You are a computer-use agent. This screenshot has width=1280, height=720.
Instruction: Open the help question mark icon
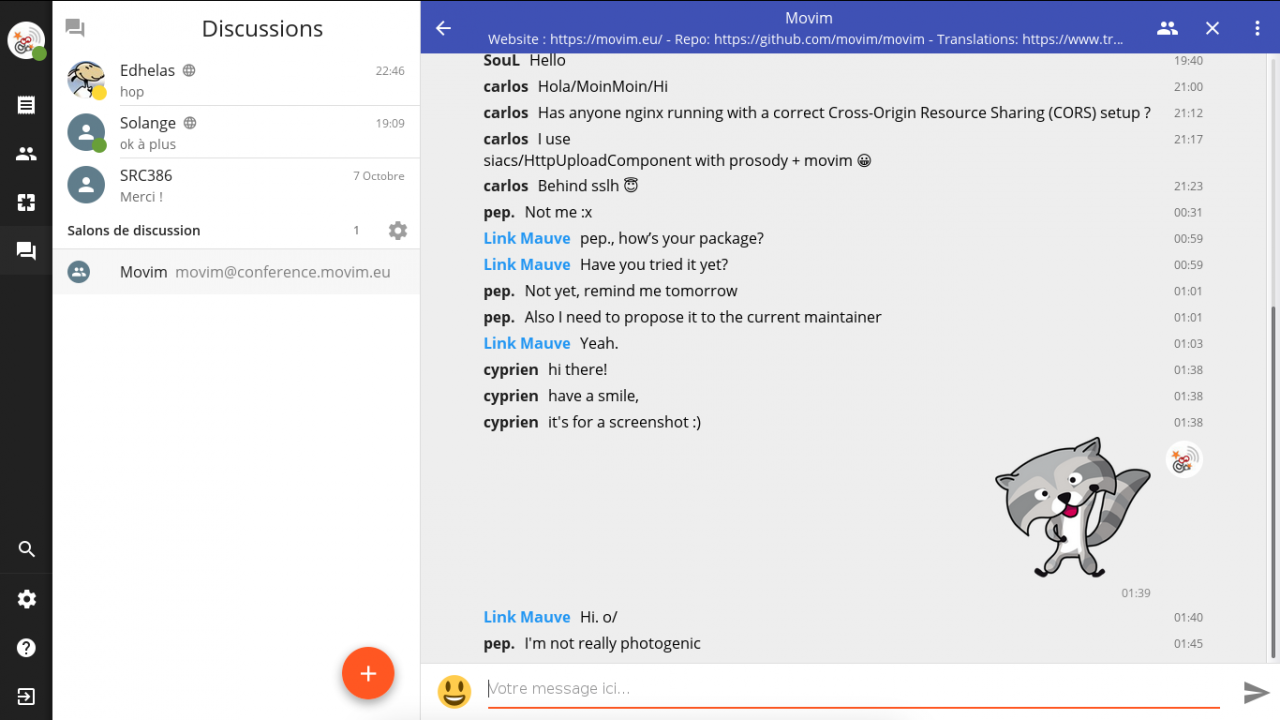tap(26, 648)
